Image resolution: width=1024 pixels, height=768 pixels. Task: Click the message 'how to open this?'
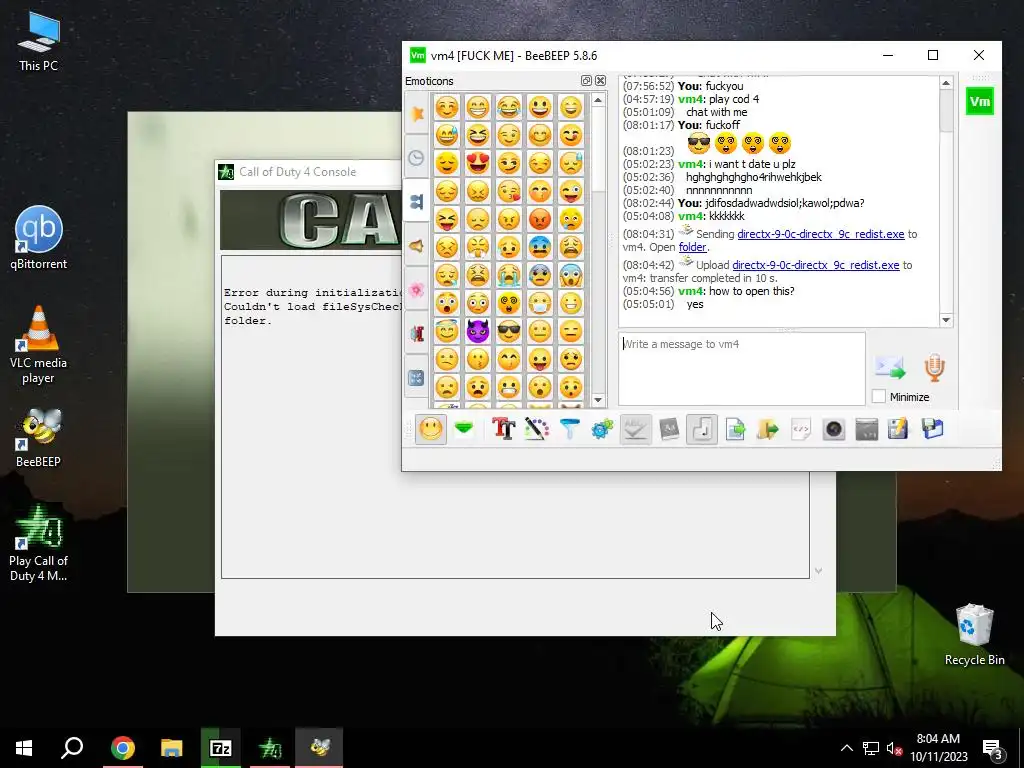pos(752,291)
